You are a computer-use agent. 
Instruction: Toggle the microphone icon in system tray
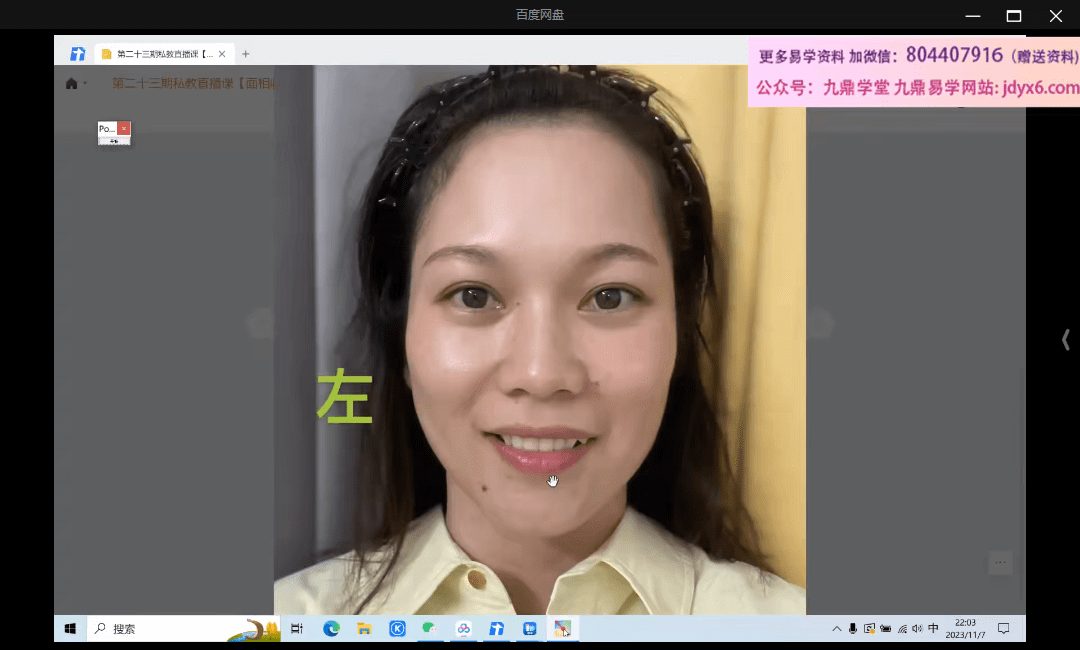(x=853, y=629)
